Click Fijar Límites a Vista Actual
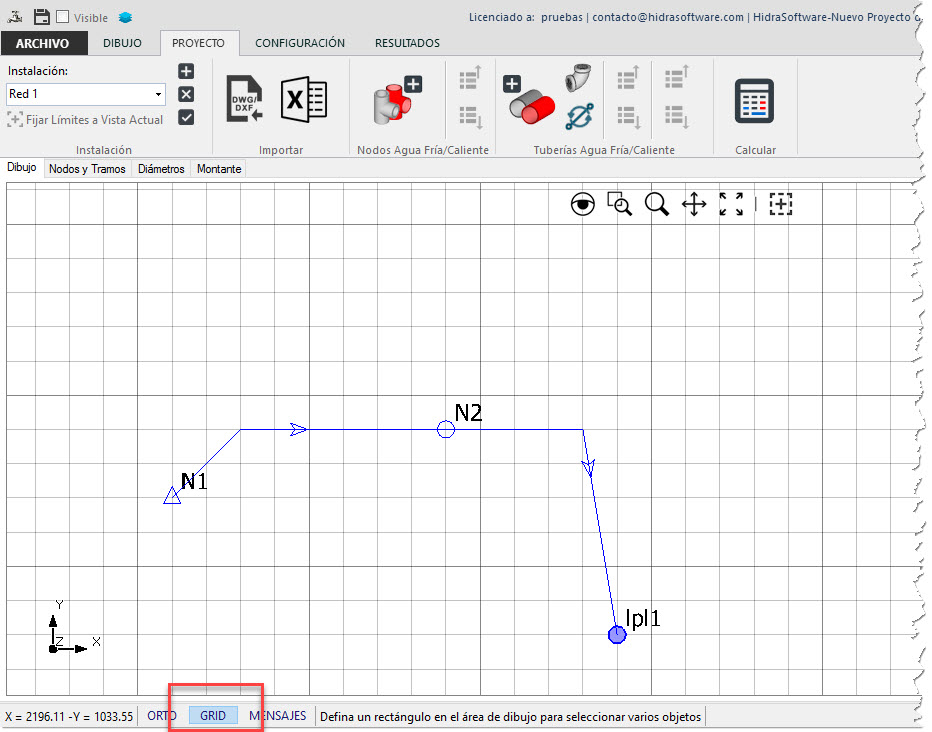 pos(85,120)
